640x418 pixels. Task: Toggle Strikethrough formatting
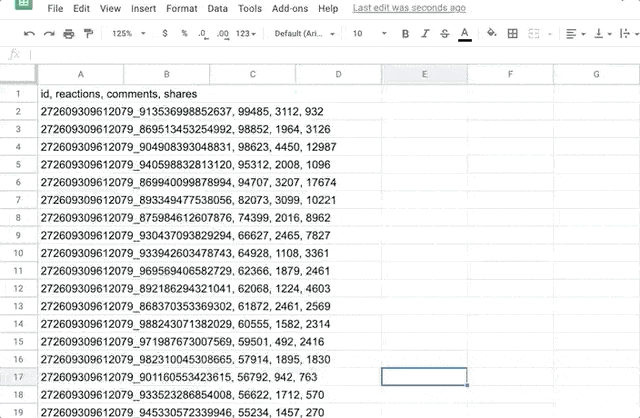pos(444,34)
